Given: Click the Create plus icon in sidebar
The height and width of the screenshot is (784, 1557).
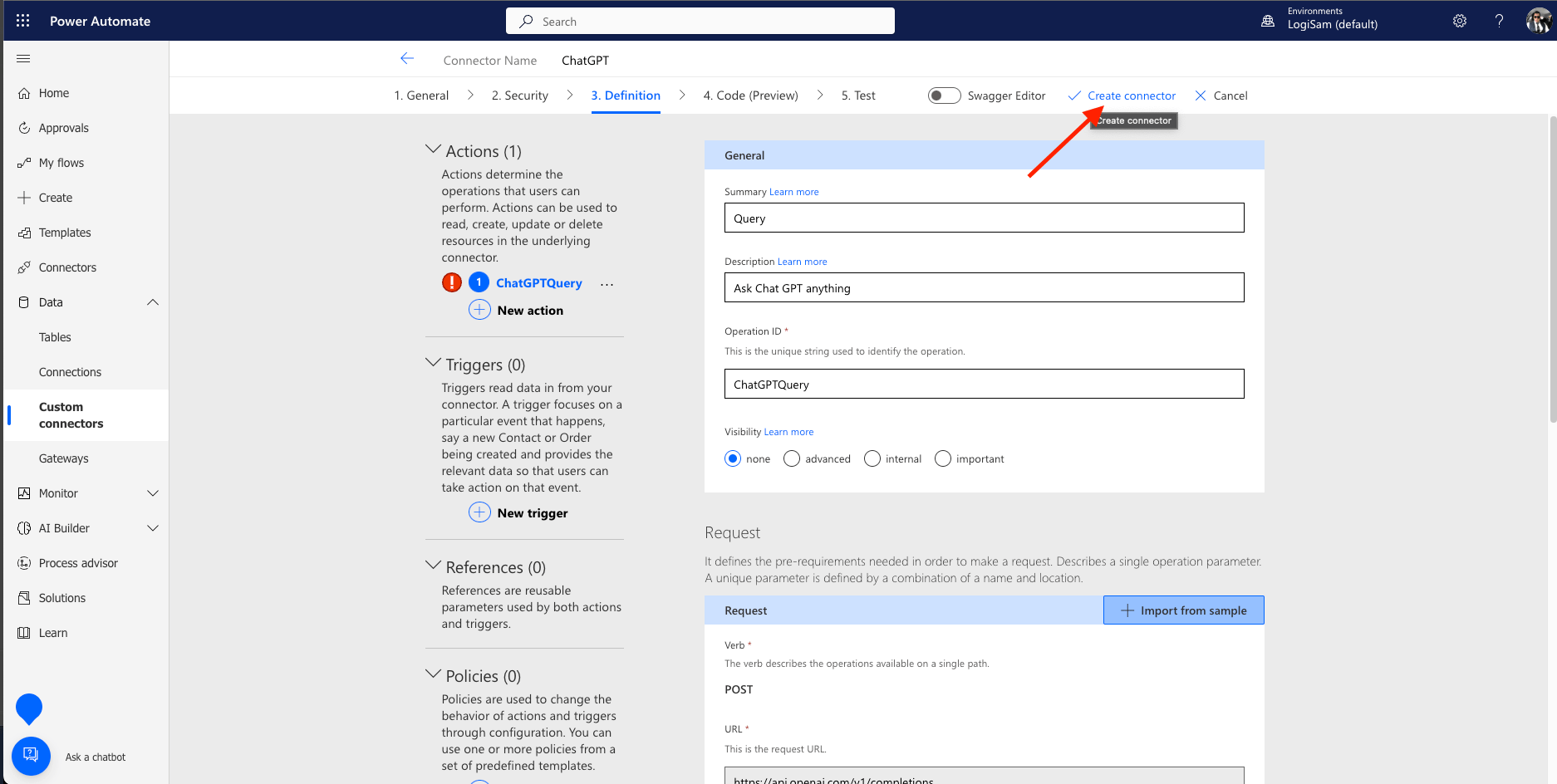Looking at the screenshot, I should pos(24,198).
